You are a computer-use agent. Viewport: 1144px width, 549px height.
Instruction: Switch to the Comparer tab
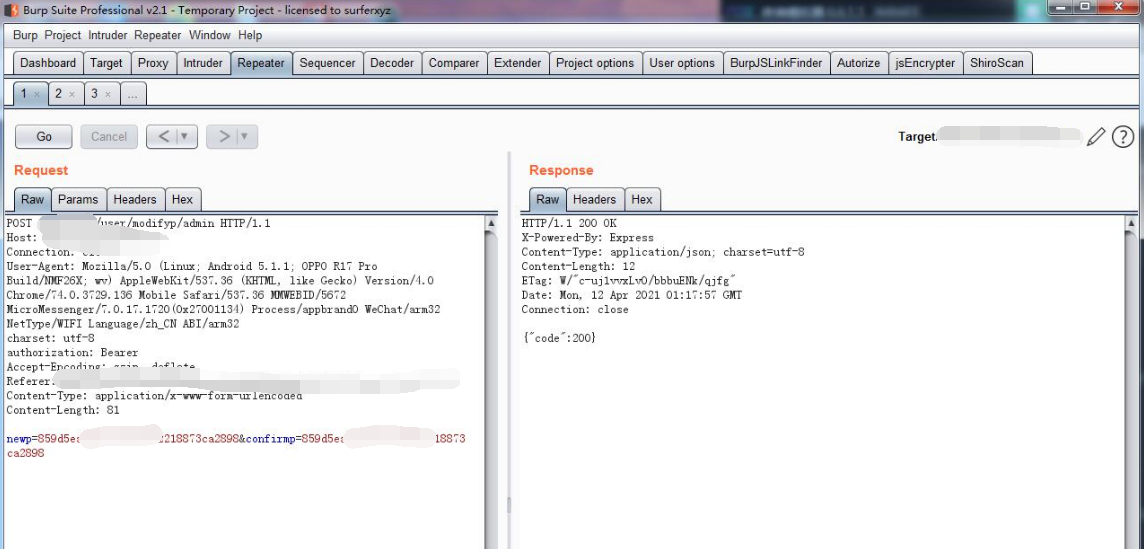click(x=454, y=63)
